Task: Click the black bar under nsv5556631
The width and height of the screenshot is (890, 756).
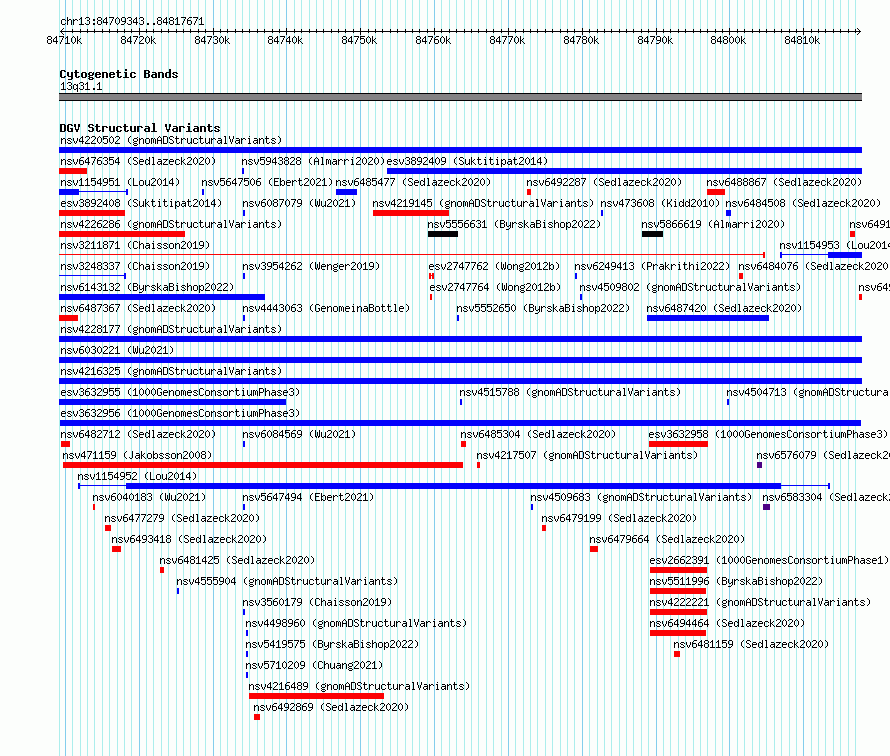Action: [443, 234]
